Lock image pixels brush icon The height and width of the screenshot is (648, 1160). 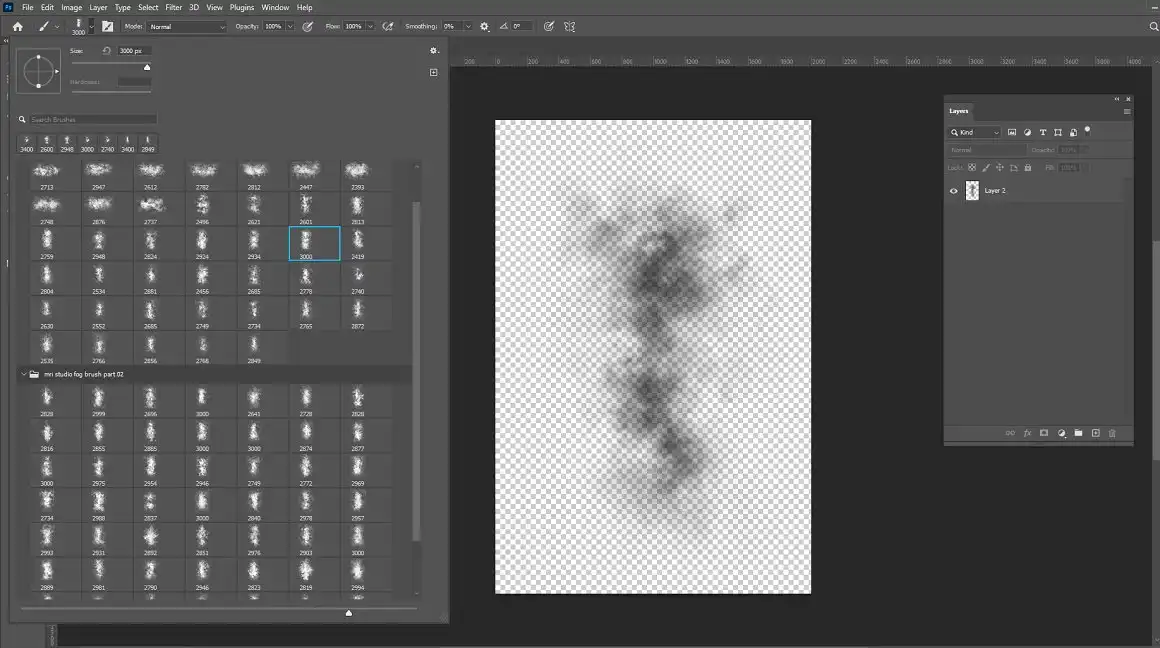986,168
